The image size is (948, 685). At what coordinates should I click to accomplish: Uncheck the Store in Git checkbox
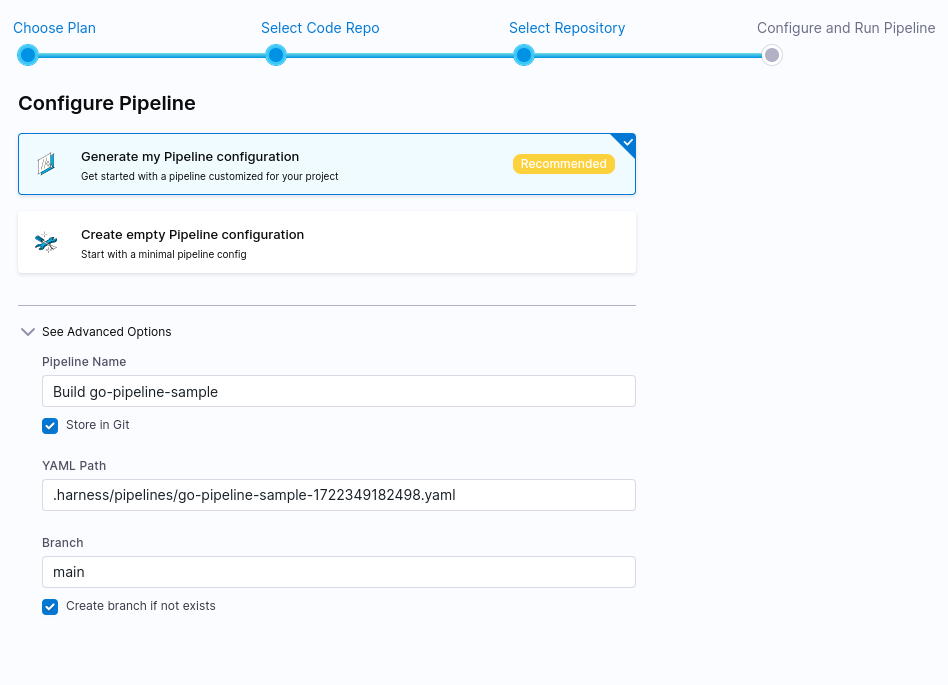pos(50,426)
